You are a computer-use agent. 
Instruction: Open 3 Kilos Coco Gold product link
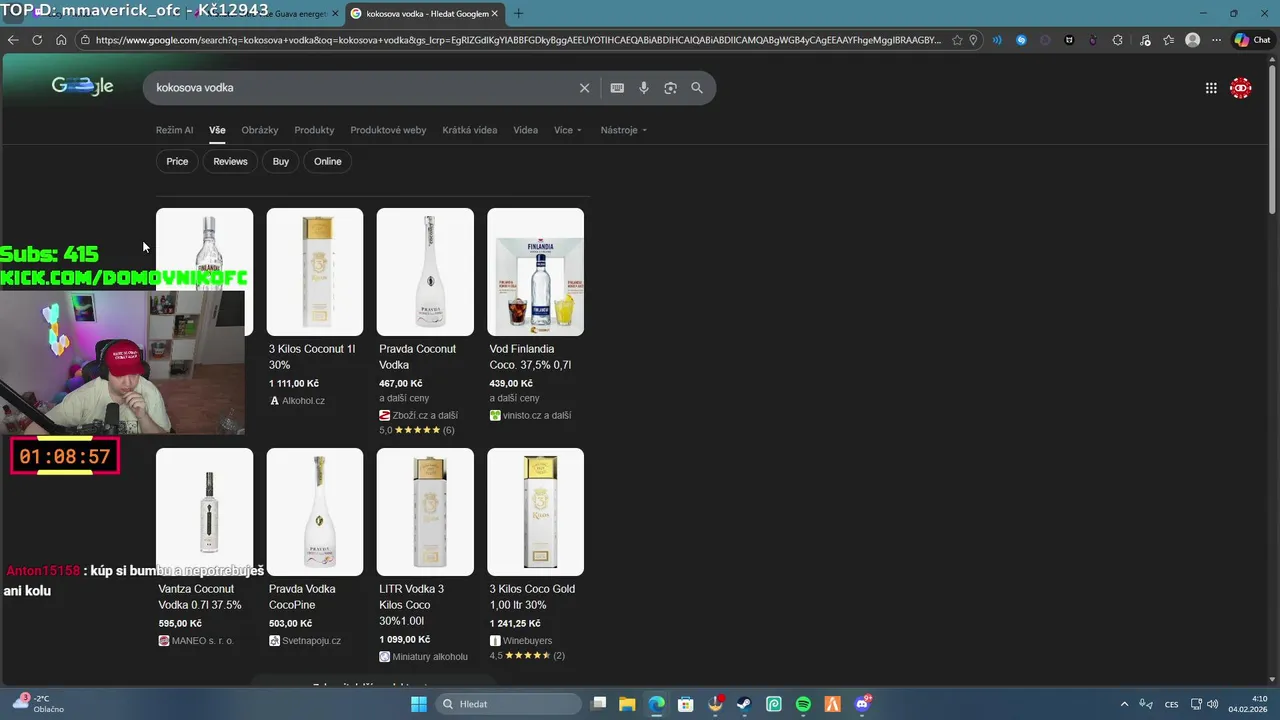532,597
